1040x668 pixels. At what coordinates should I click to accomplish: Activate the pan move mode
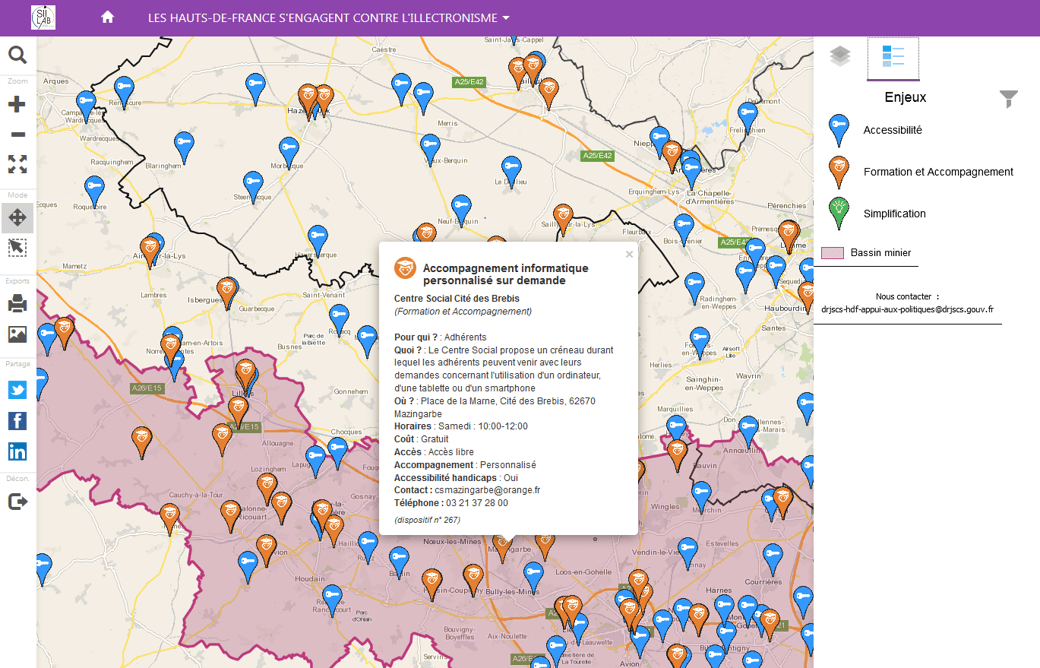17,218
